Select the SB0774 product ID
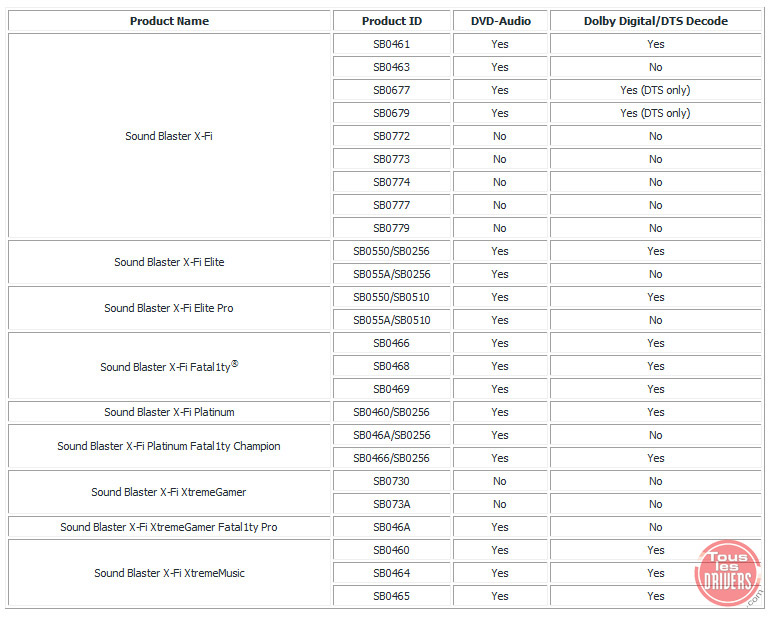The width and height of the screenshot is (772, 619). click(391, 182)
